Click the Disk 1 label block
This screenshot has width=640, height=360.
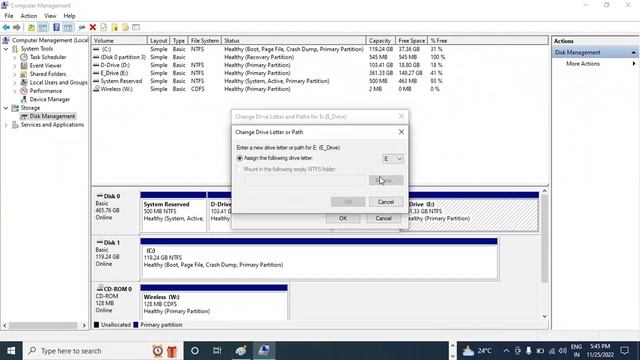(116, 257)
